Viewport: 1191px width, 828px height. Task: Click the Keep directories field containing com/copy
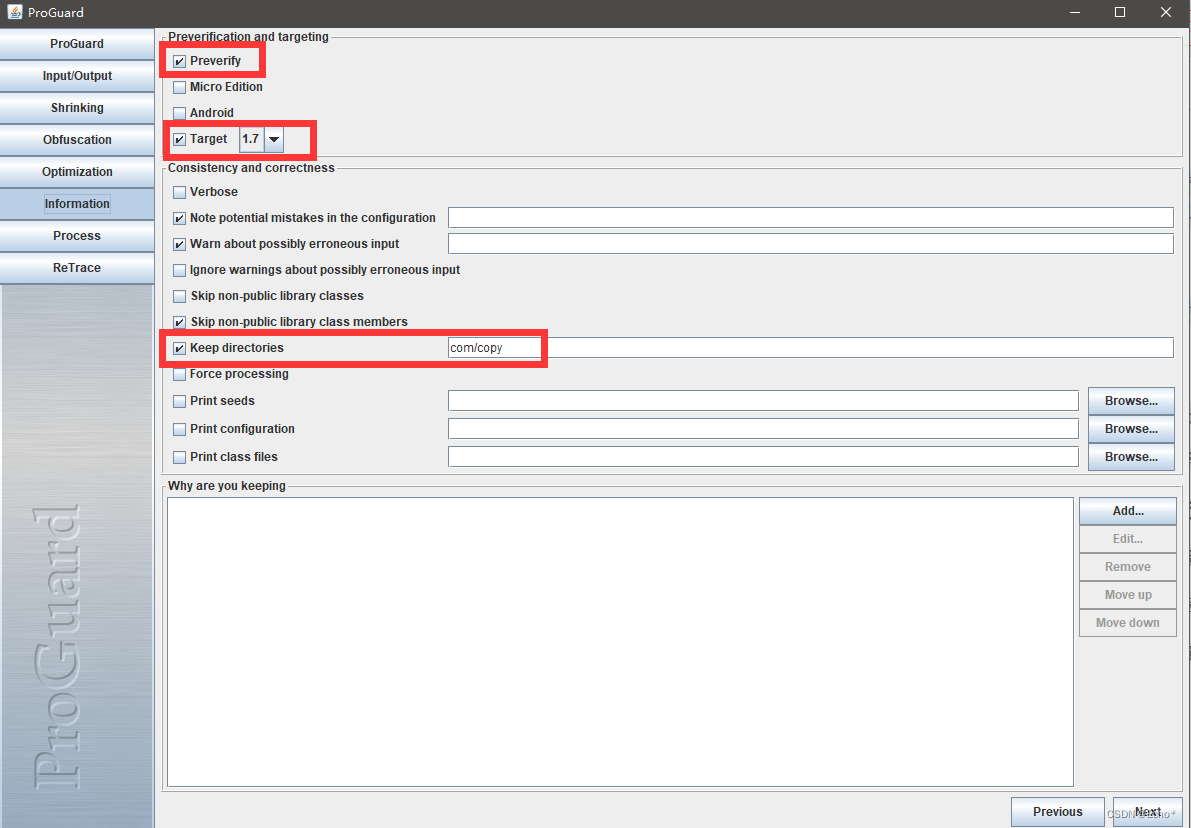coord(810,348)
